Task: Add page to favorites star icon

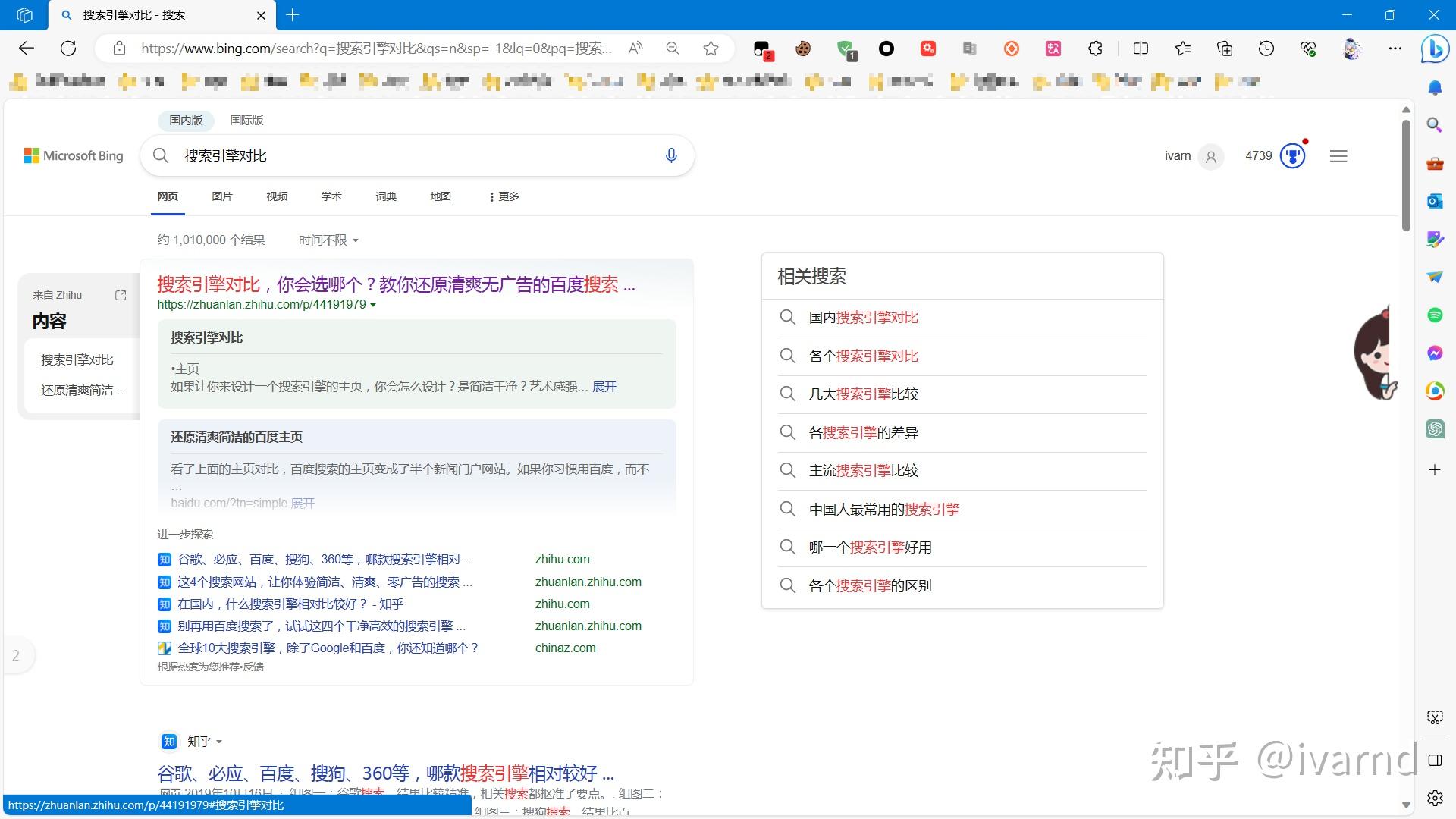Action: pos(711,49)
